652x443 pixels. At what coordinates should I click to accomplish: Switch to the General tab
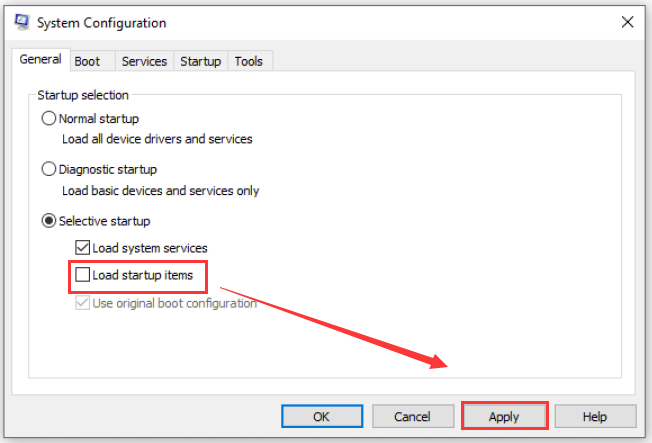pyautogui.click(x=40, y=59)
